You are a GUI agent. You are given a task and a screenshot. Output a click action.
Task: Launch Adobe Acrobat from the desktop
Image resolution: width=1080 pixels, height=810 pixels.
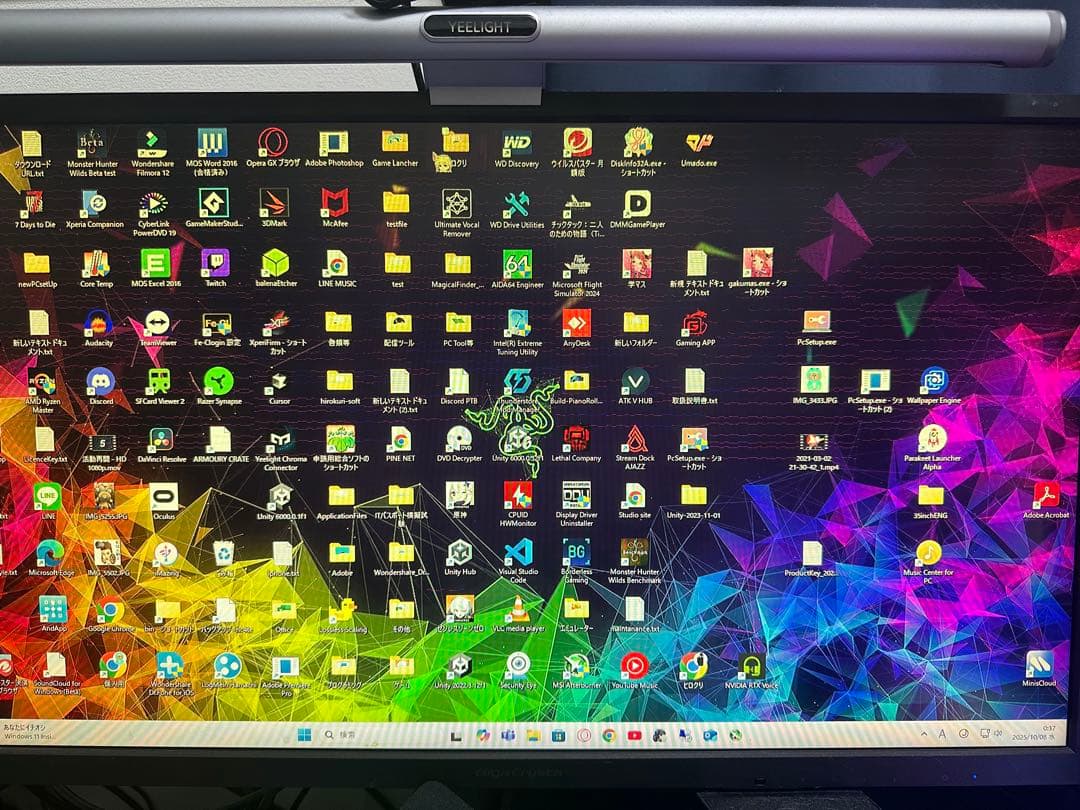coord(1046,495)
